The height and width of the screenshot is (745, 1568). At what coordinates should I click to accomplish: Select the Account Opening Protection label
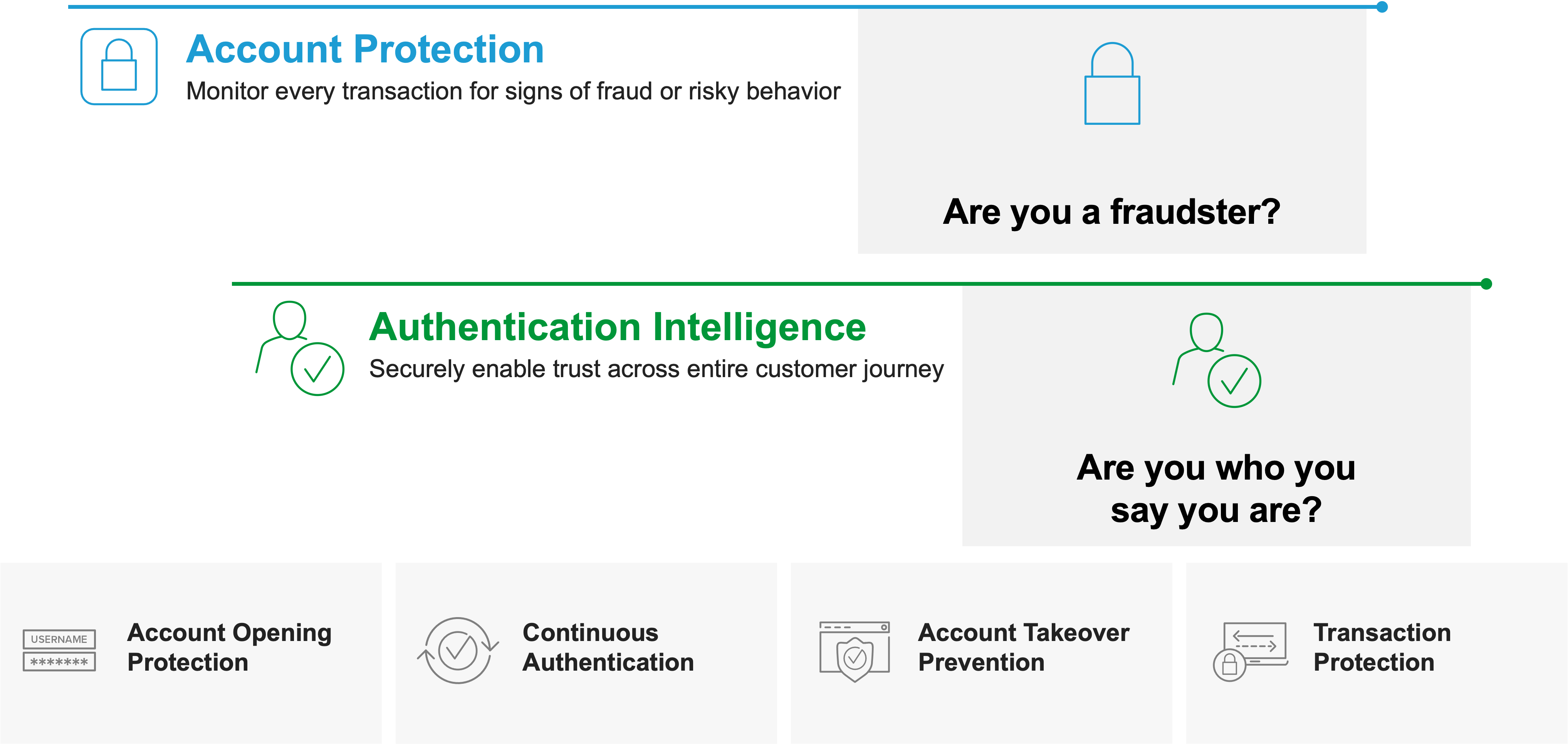[x=230, y=647]
